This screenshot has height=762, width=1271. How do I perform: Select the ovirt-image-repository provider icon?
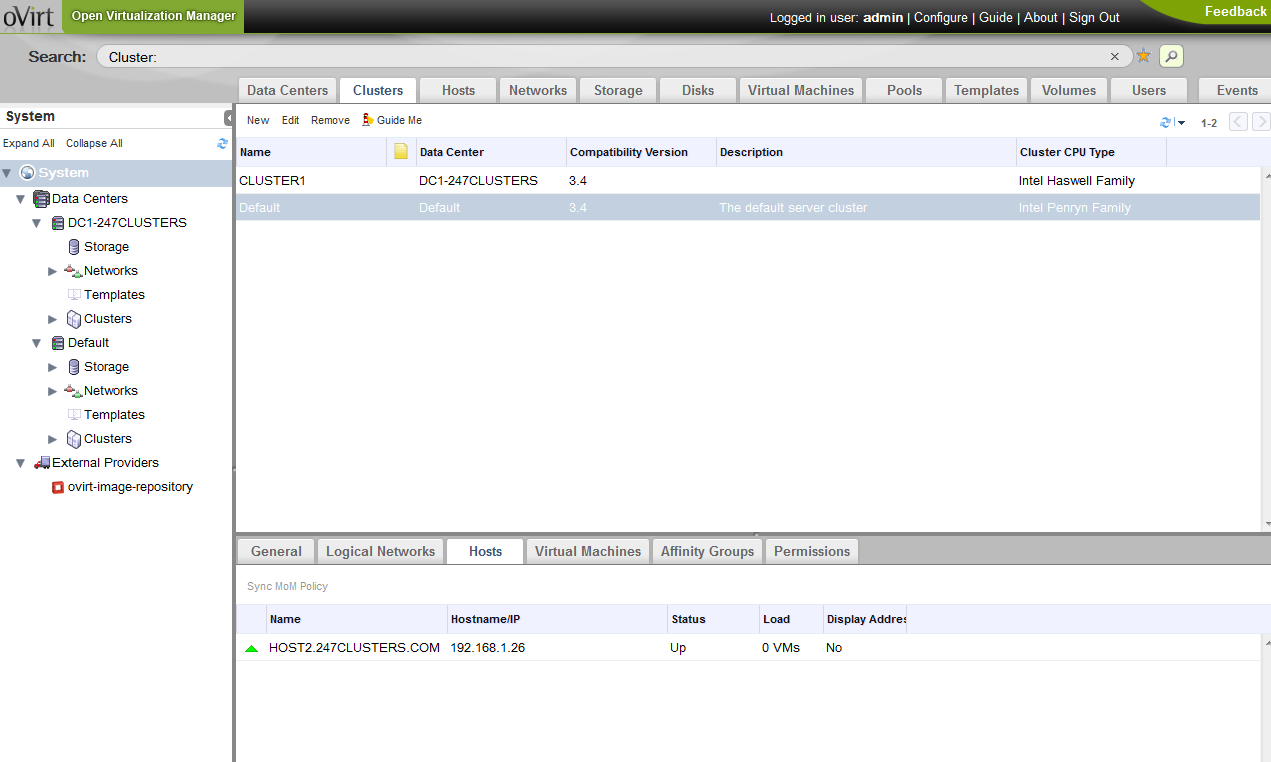(58, 487)
